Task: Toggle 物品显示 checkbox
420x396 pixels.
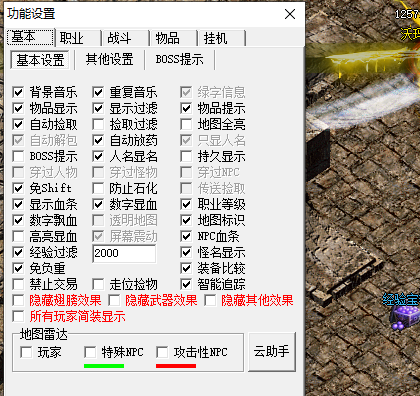Action: coord(18,108)
